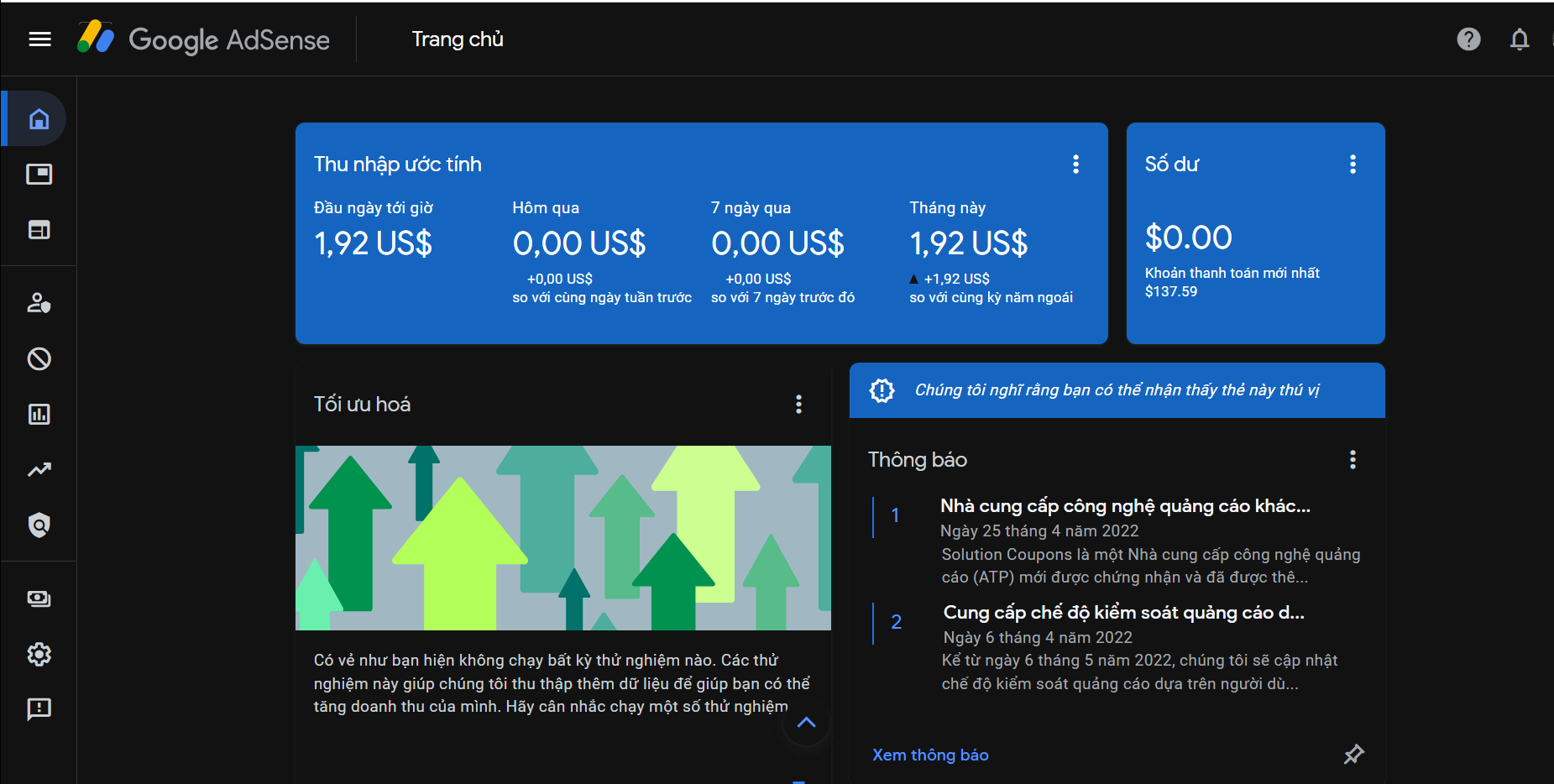Click the 'so với cùng kỳ năm ngoái' comparison text
Image resolution: width=1554 pixels, height=784 pixels.
pyautogui.click(x=992, y=297)
